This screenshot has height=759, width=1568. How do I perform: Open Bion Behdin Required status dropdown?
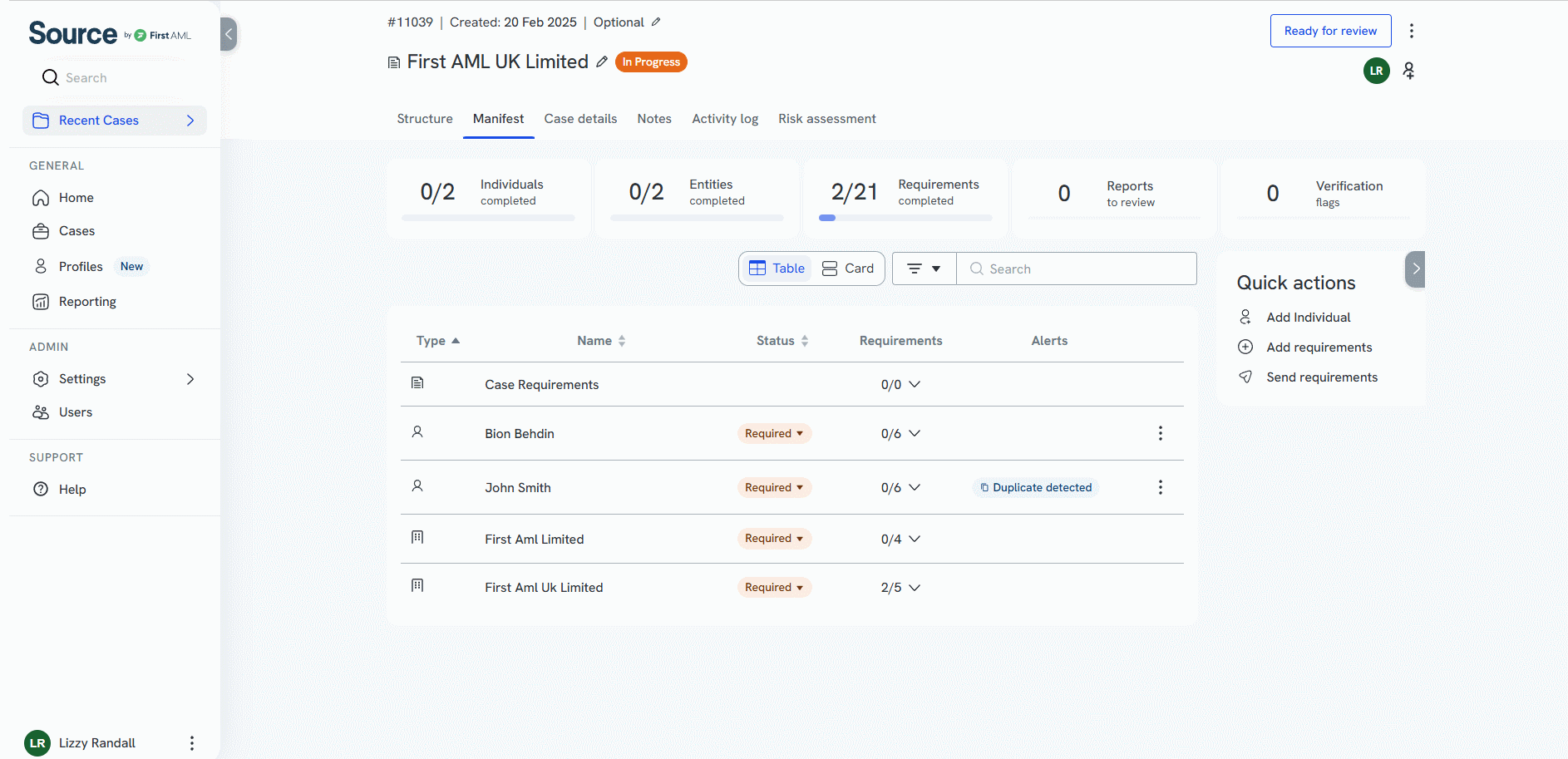coord(774,434)
